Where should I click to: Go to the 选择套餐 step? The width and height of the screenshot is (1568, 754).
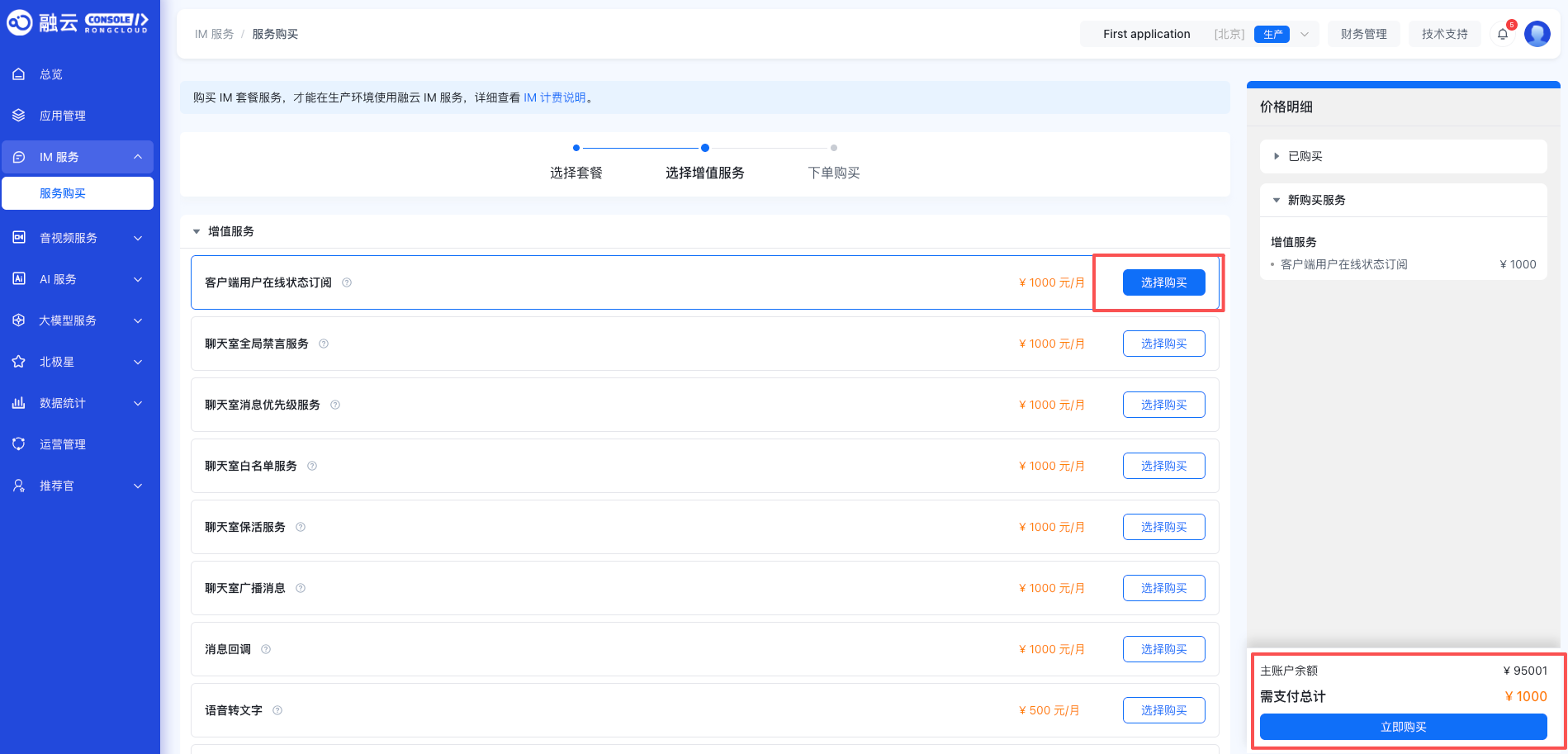576,173
